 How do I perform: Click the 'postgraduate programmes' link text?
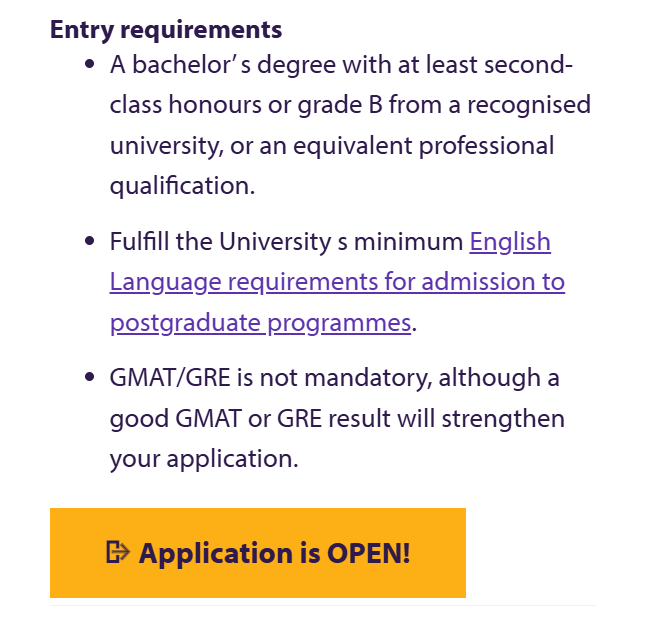point(260,323)
